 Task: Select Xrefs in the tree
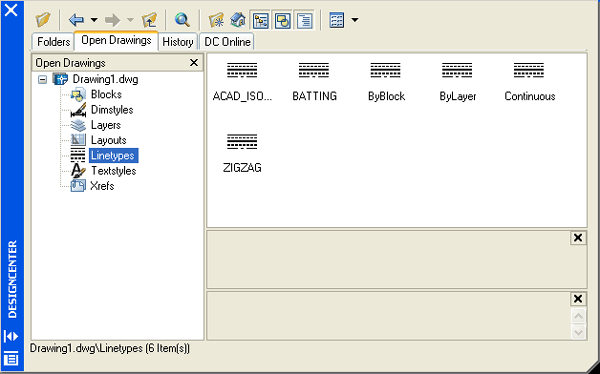point(102,186)
